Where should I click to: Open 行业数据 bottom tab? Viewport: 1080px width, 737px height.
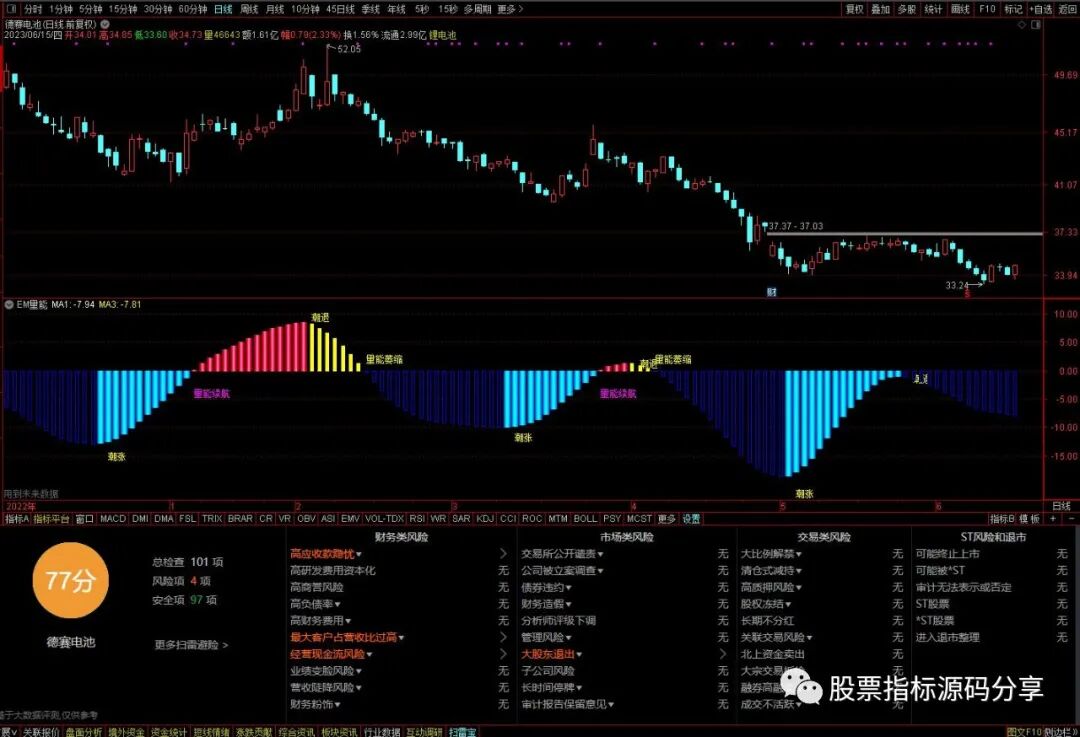tap(382, 731)
